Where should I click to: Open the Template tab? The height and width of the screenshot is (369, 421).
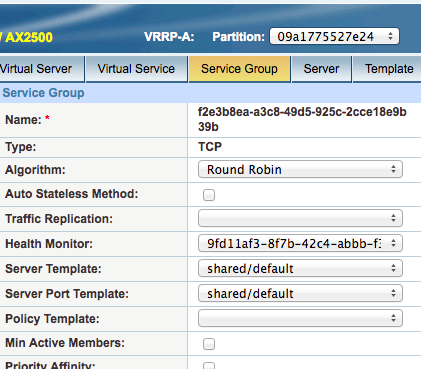(387, 69)
